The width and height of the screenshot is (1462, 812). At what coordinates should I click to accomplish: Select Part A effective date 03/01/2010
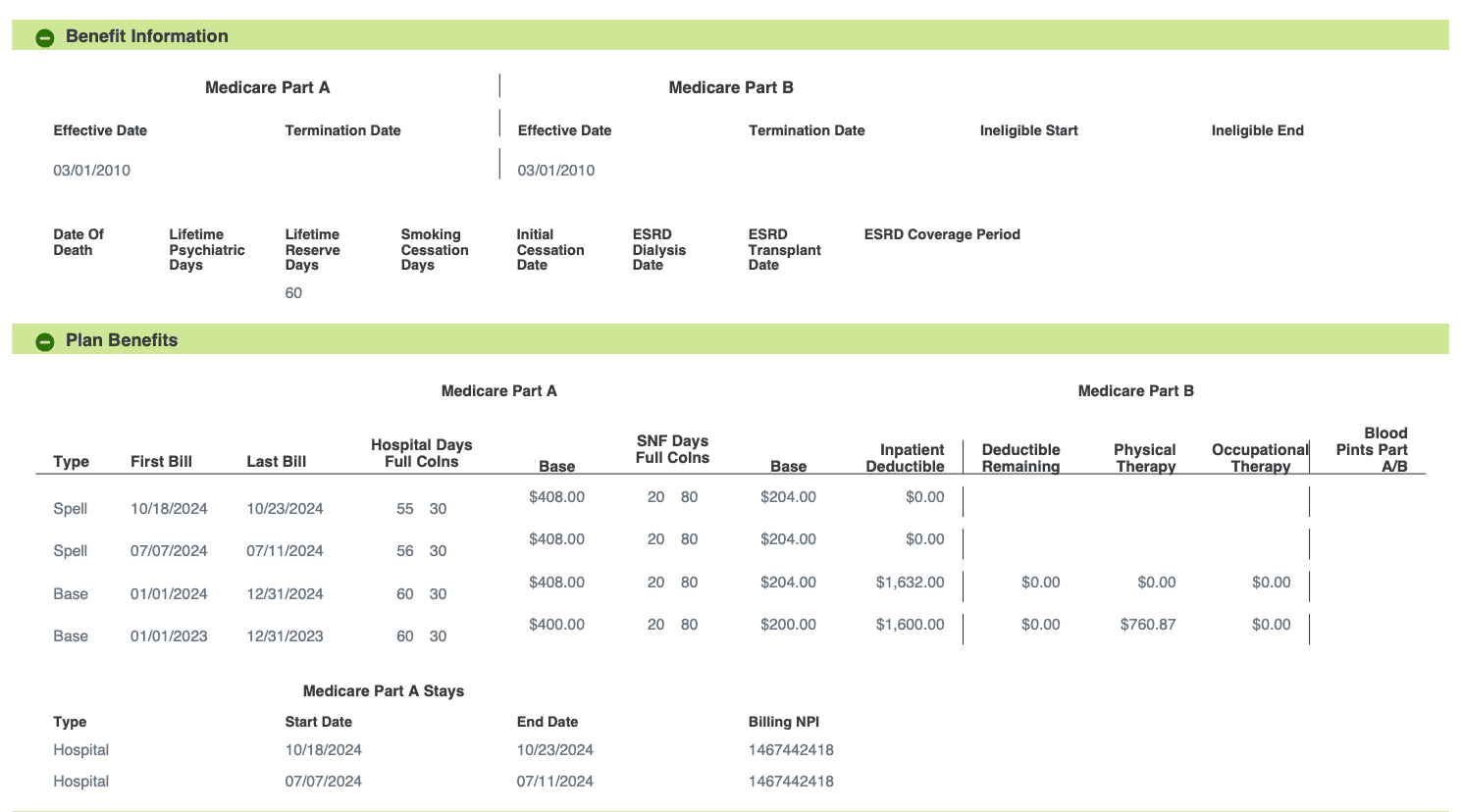click(x=92, y=171)
